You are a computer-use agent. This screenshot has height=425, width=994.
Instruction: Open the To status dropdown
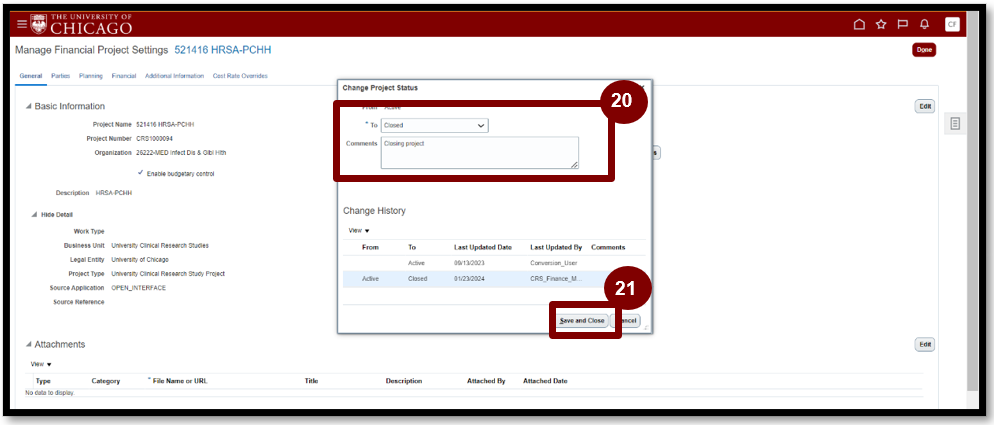[x=435, y=126]
